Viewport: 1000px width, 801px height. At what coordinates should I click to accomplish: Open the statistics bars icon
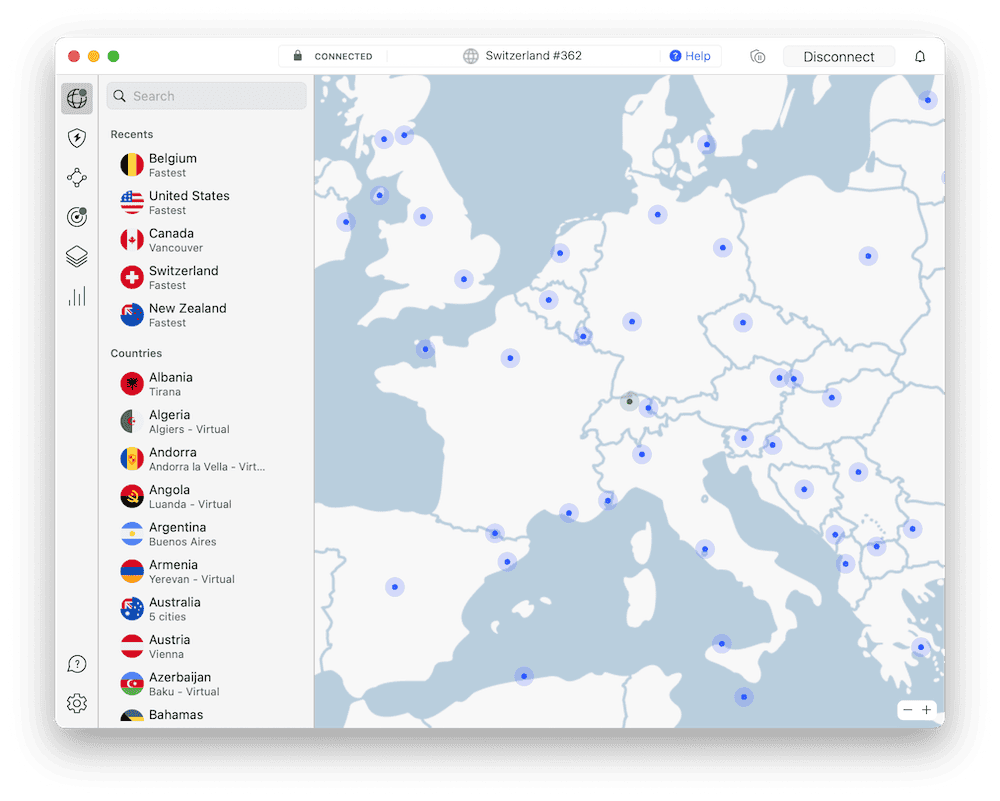click(x=77, y=296)
